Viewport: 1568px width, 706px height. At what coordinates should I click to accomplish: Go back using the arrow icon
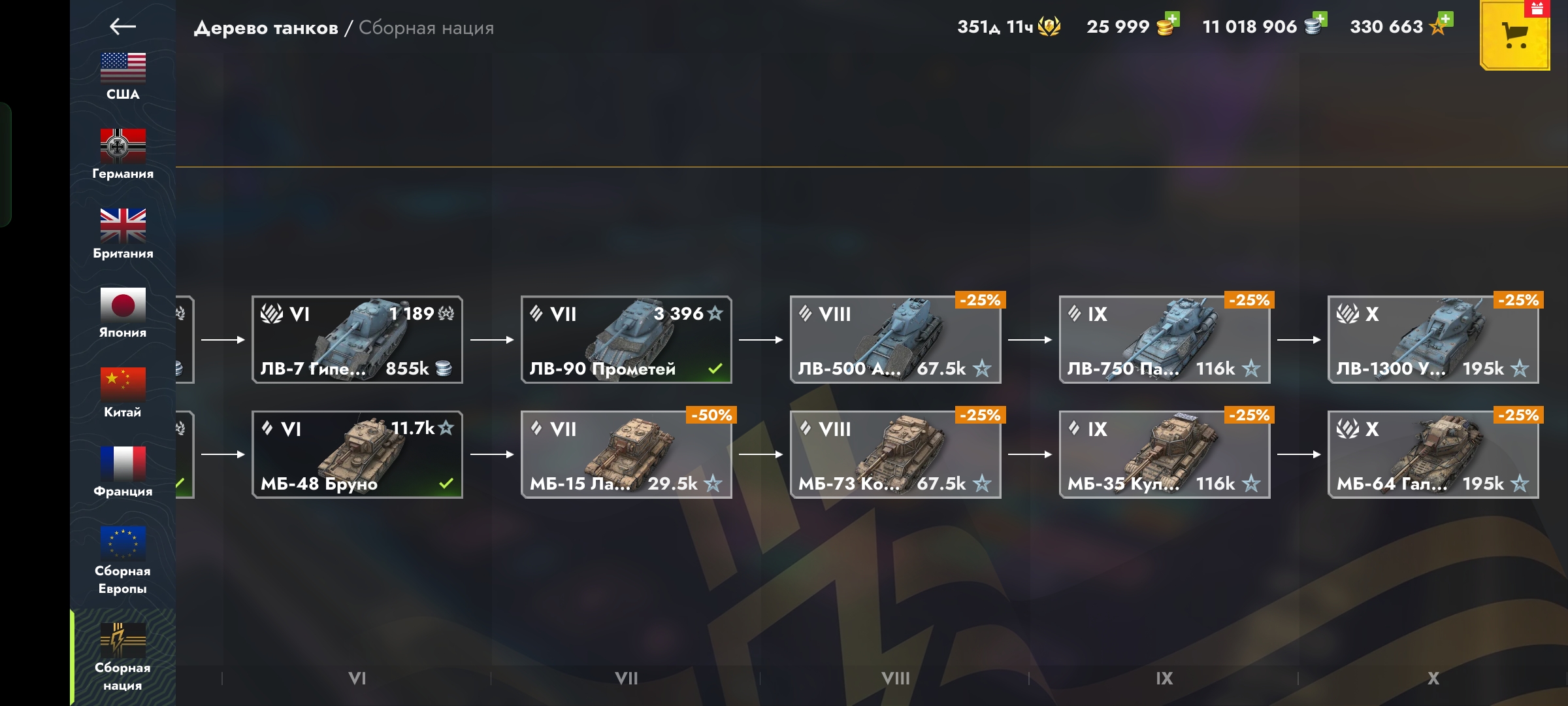123,26
